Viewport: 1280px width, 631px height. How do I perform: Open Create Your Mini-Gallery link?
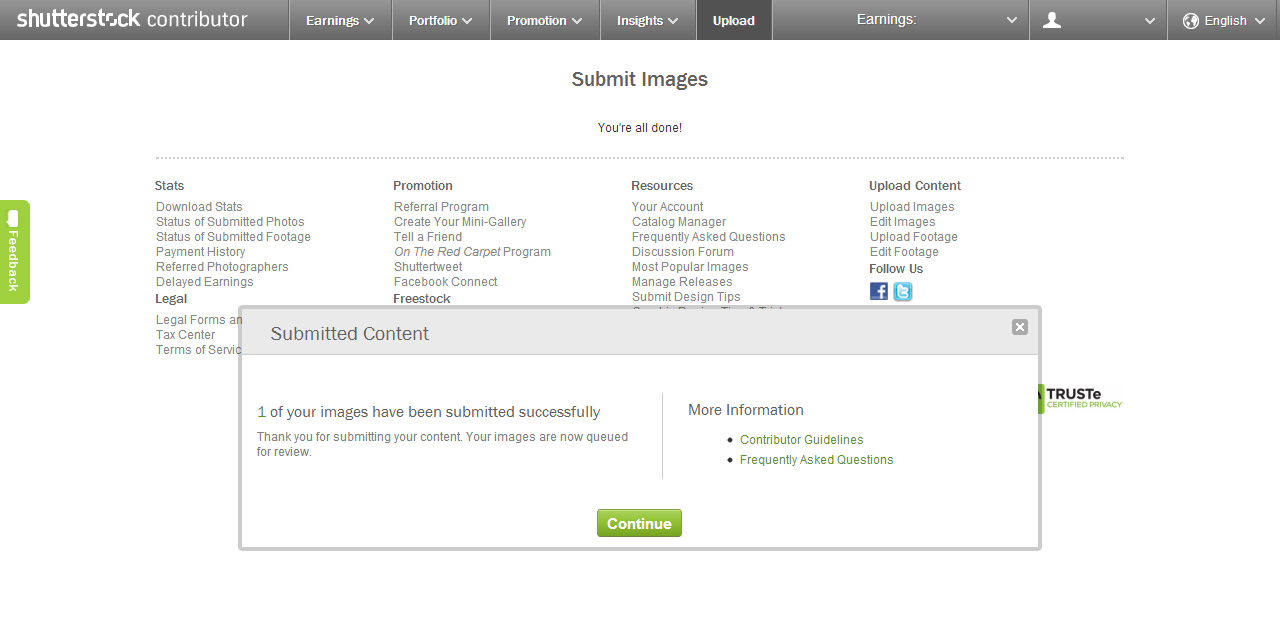tap(460, 222)
